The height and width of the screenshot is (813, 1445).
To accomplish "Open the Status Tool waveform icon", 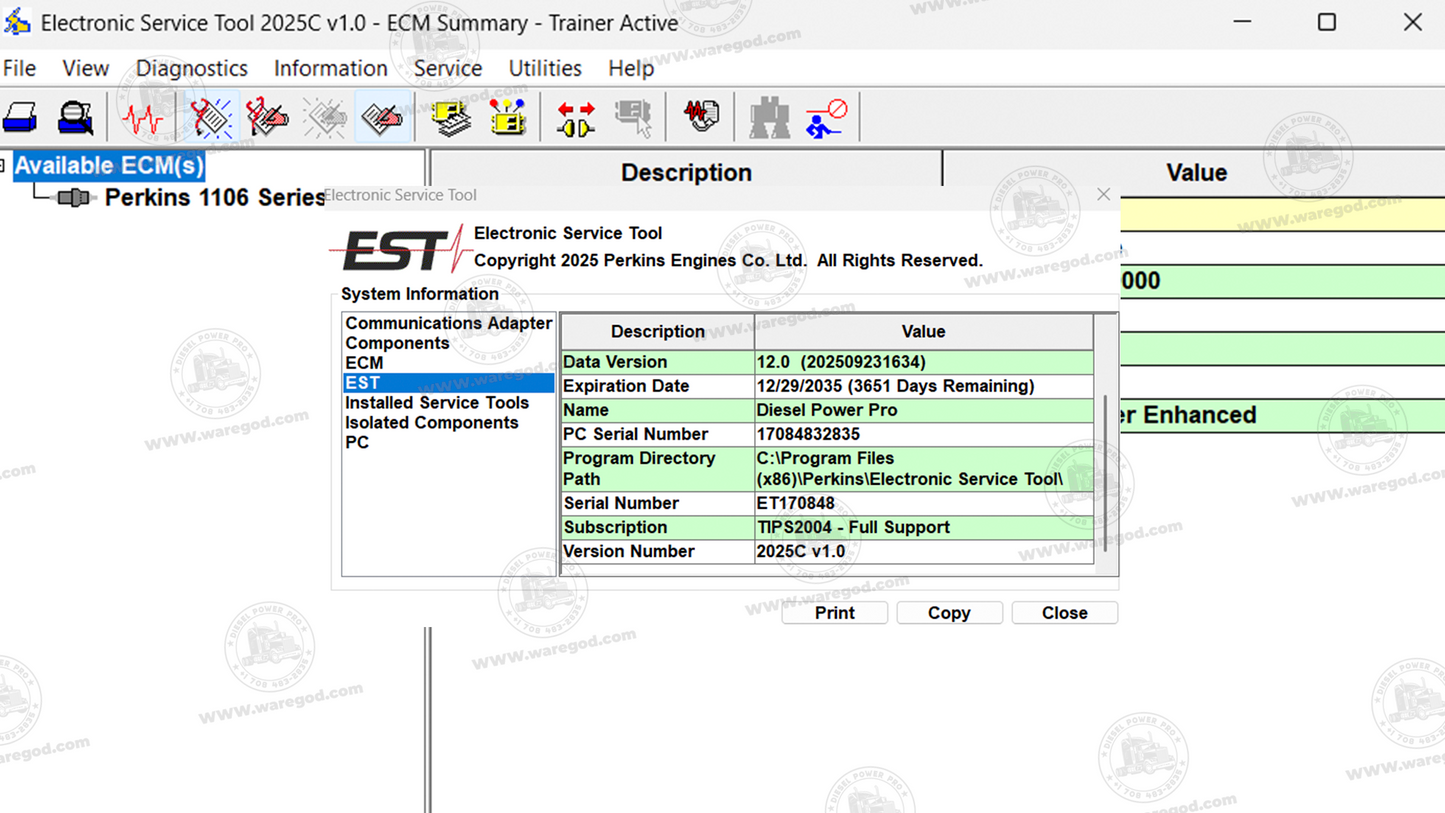I will (143, 118).
